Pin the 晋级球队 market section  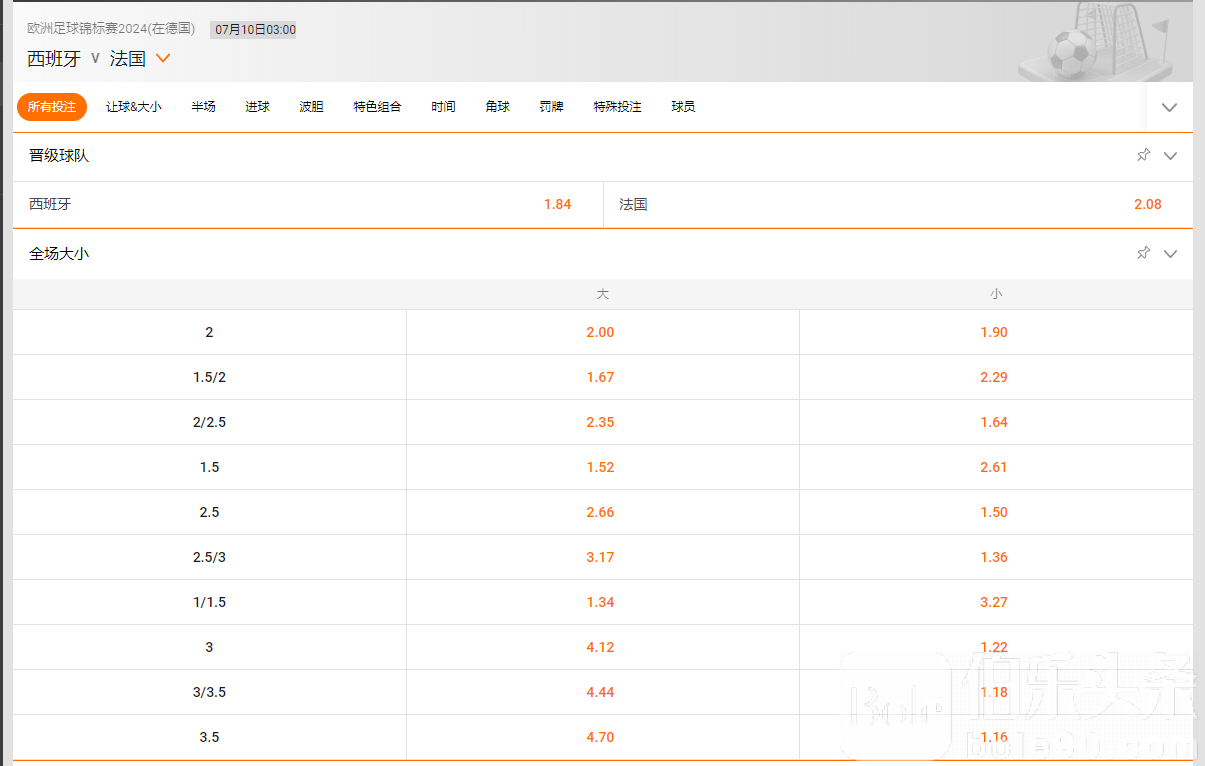(x=1143, y=155)
